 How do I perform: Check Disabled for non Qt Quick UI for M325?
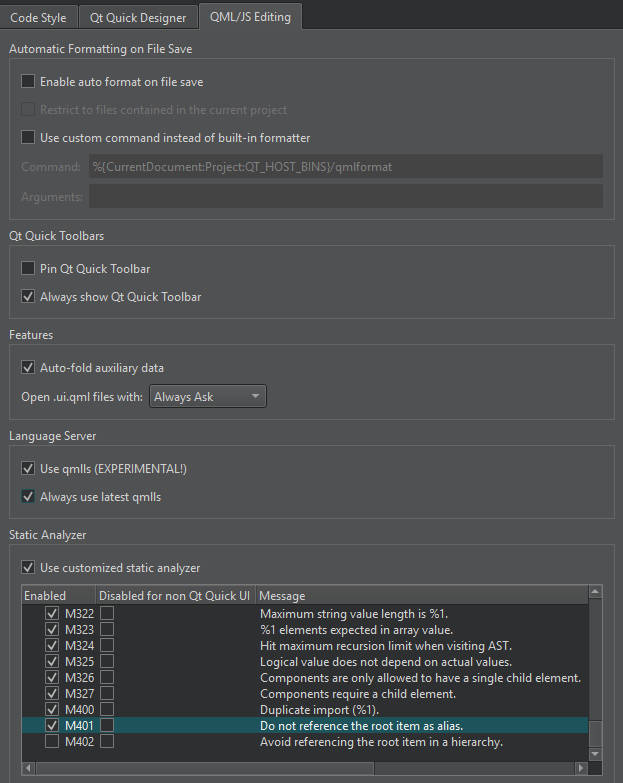[x=107, y=662]
